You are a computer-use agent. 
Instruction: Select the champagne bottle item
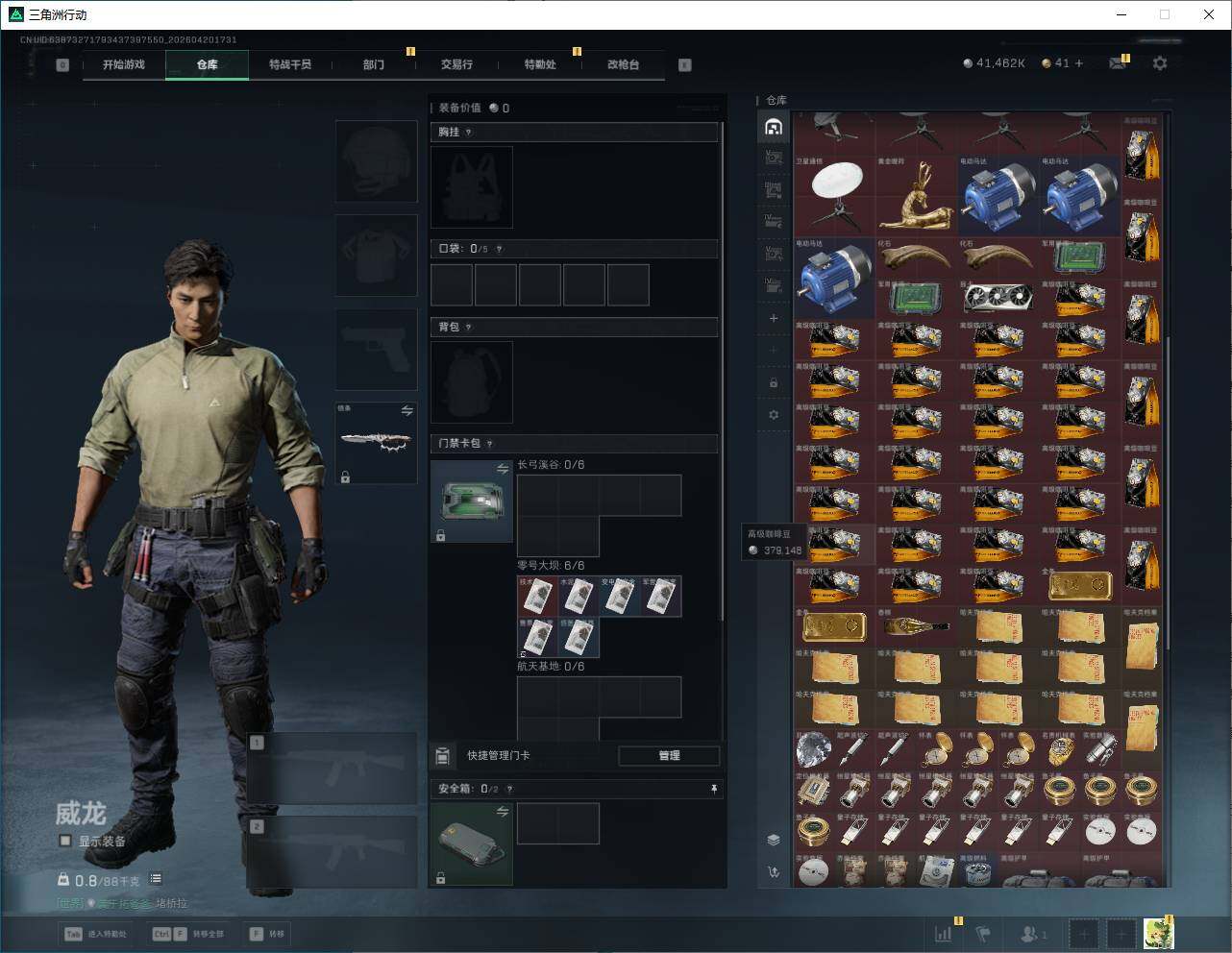[916, 626]
